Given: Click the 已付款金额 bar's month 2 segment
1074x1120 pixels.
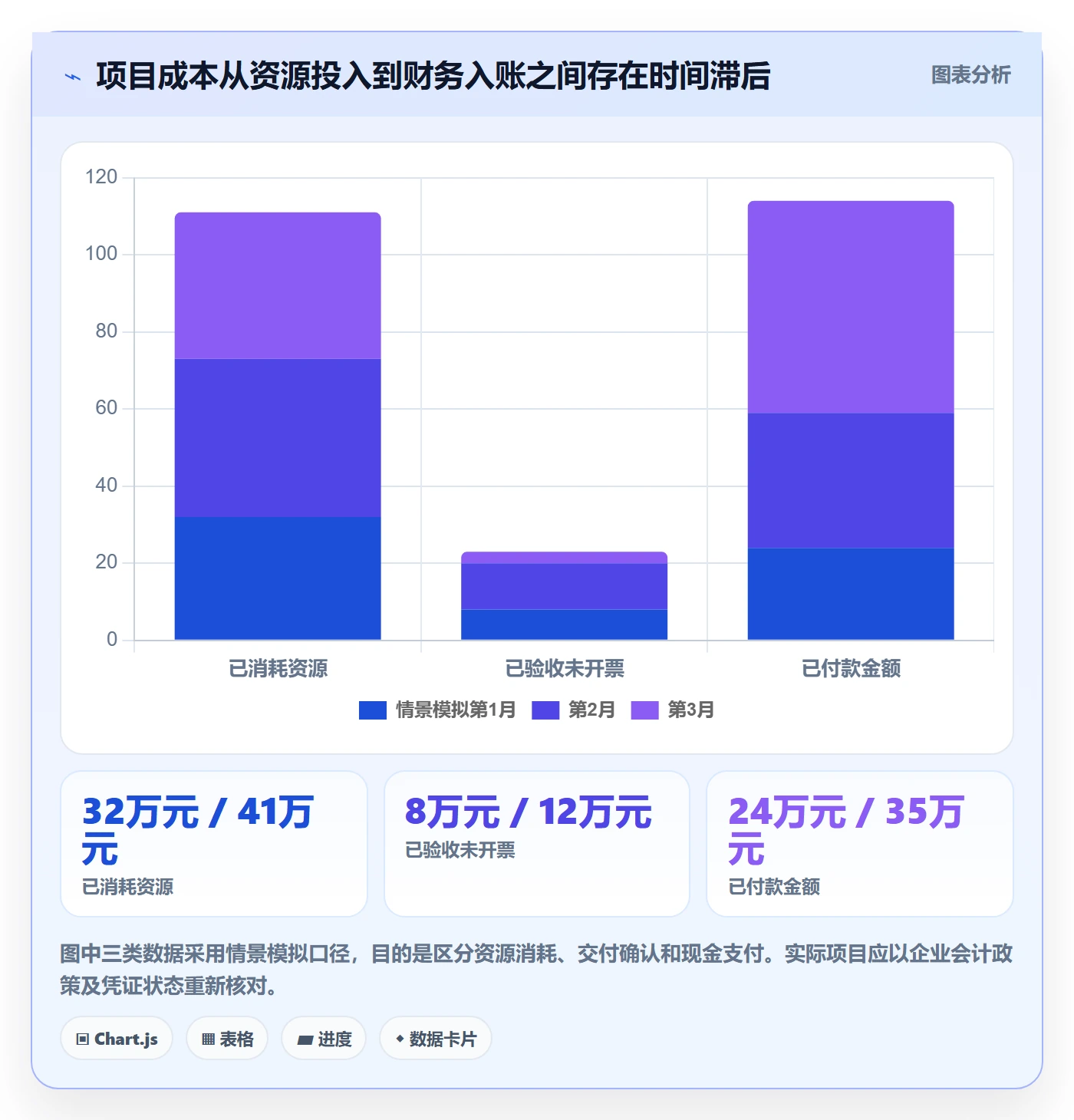Looking at the screenshot, I should click(851, 480).
